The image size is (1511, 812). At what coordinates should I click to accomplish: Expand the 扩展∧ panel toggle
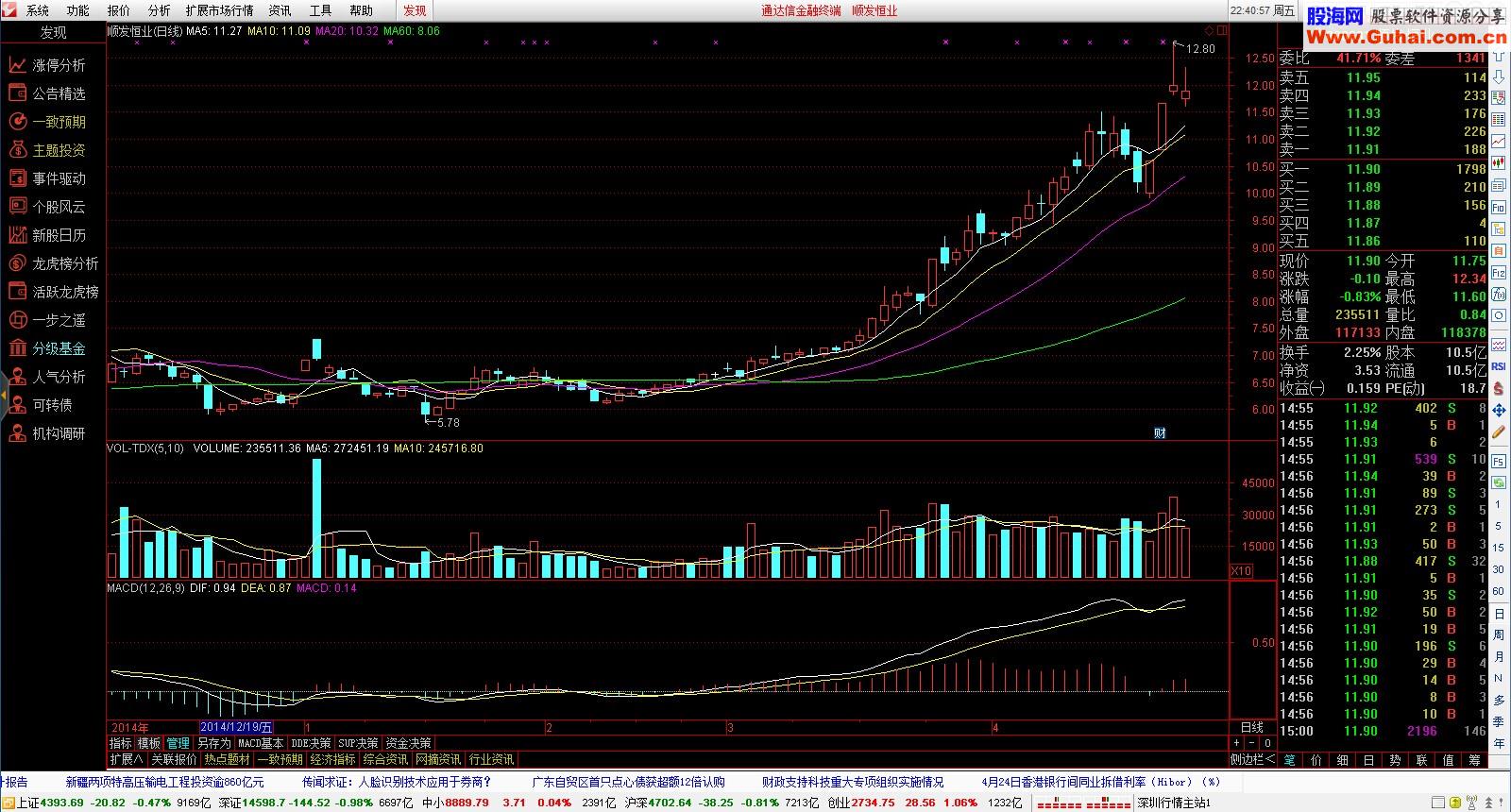(127, 759)
